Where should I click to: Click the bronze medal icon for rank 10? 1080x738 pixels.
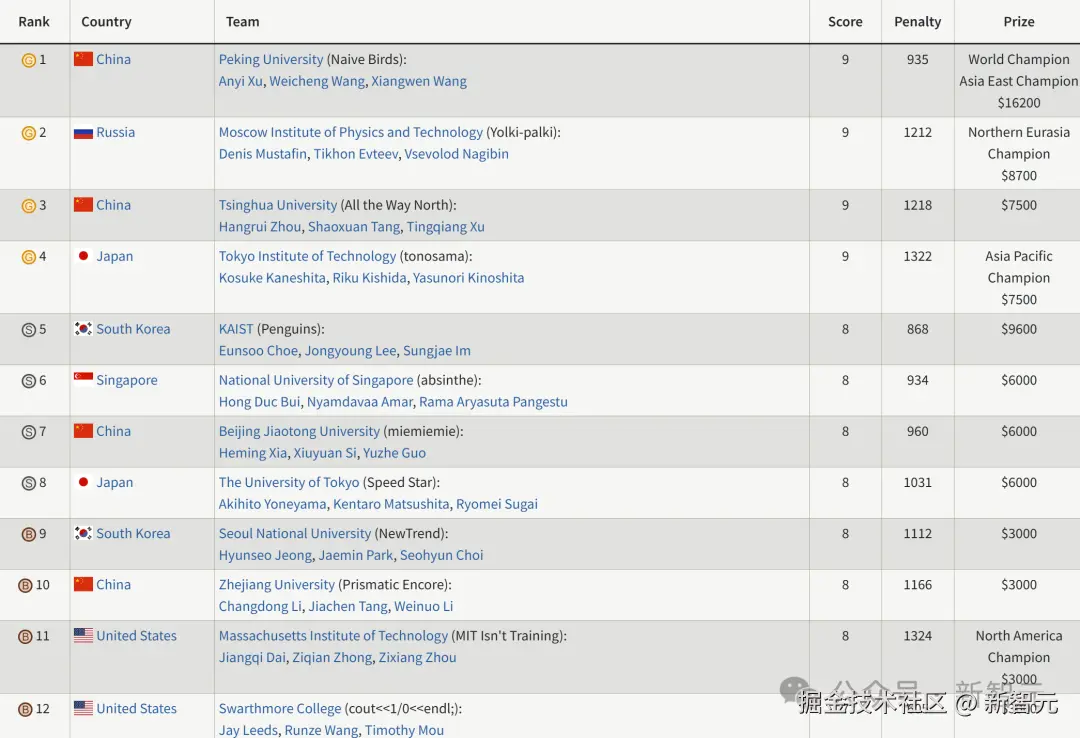[x=25, y=586]
